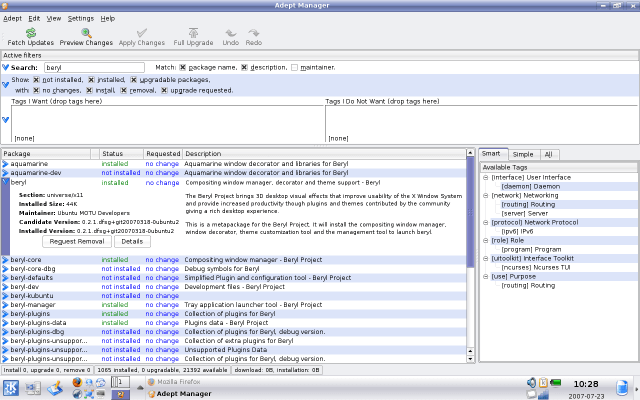This screenshot has height=400, width=640.
Task: Sort by the Status column header
Action: click(x=122, y=154)
